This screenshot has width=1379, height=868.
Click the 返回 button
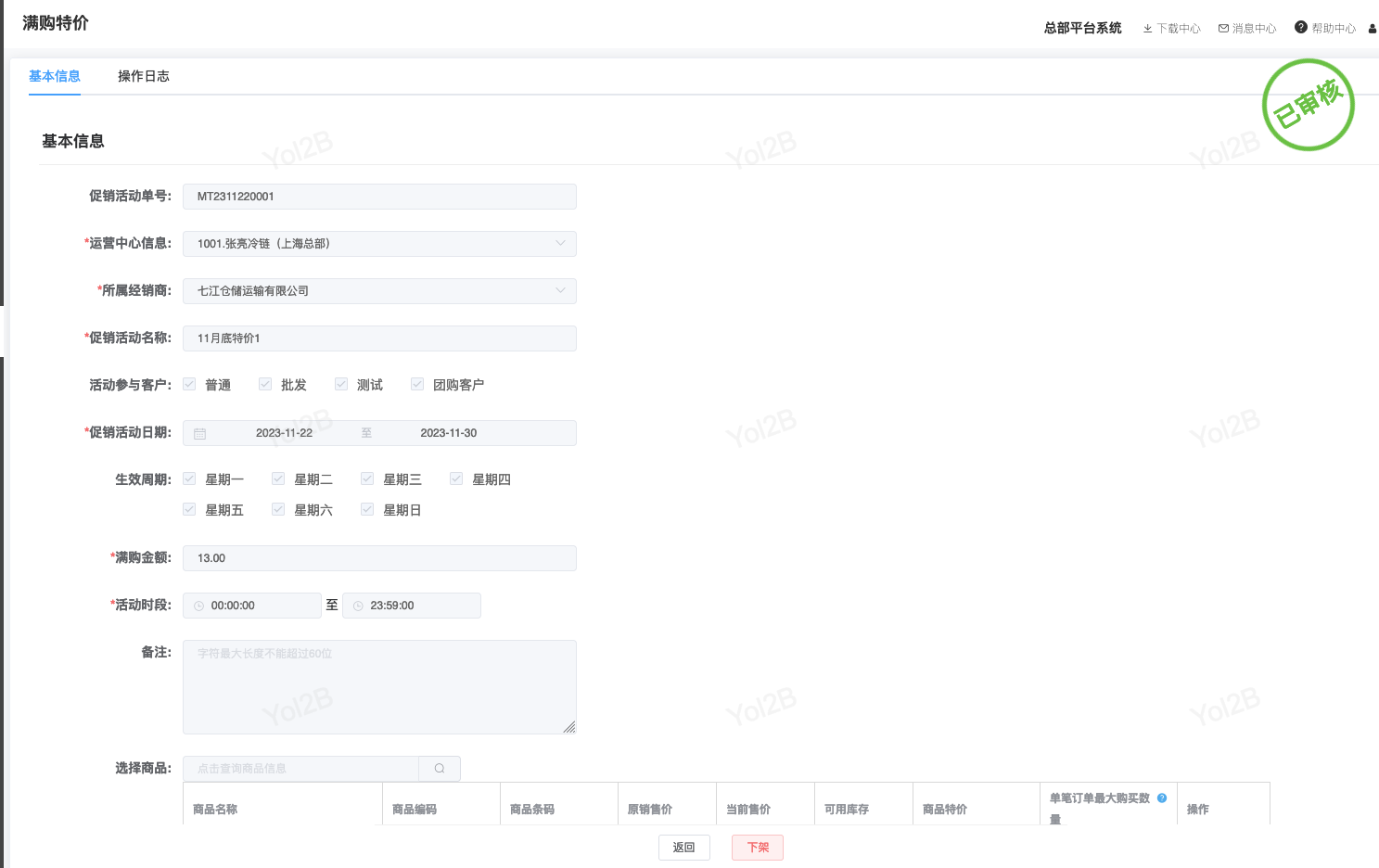click(x=684, y=848)
